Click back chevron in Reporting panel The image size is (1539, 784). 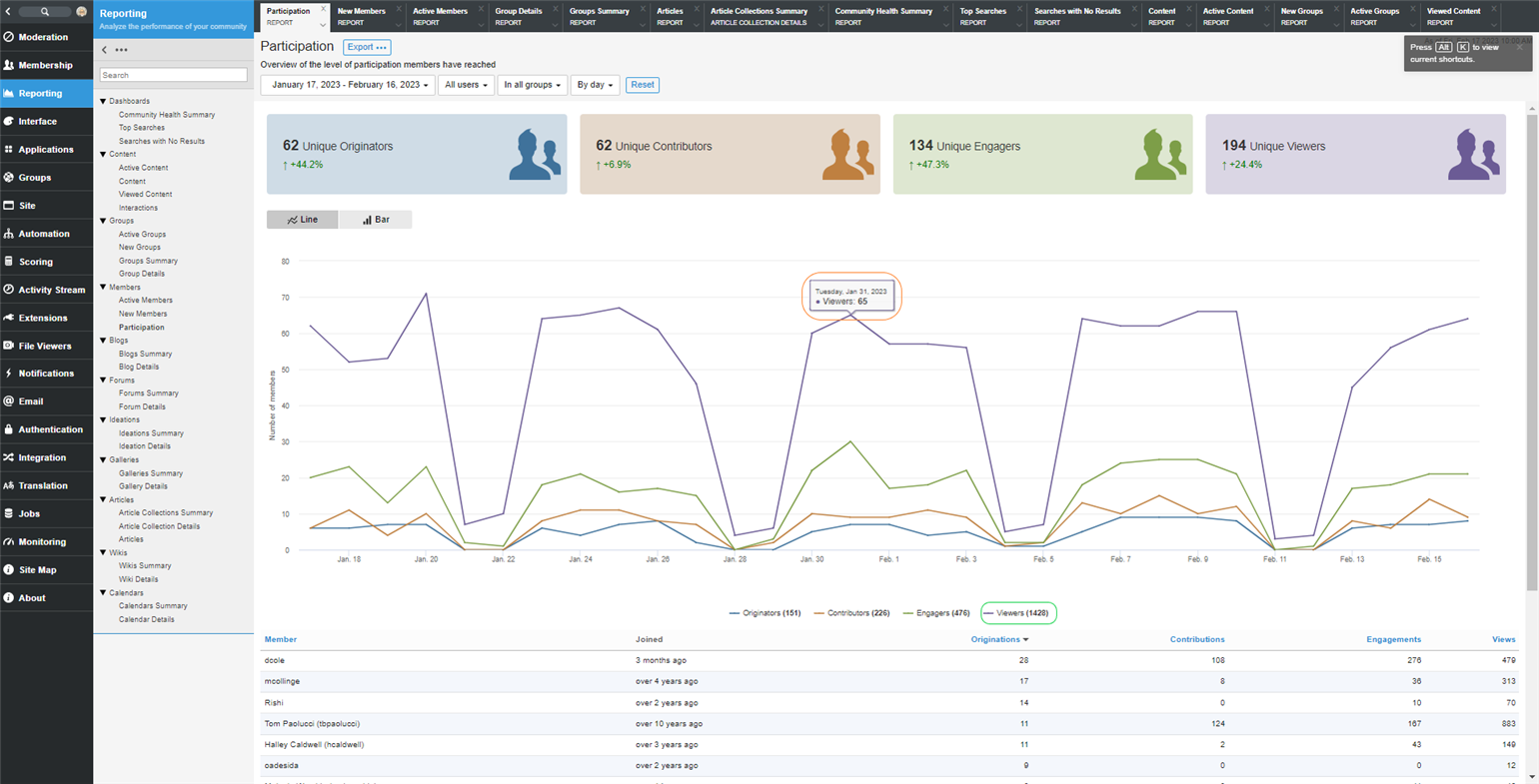coord(105,50)
